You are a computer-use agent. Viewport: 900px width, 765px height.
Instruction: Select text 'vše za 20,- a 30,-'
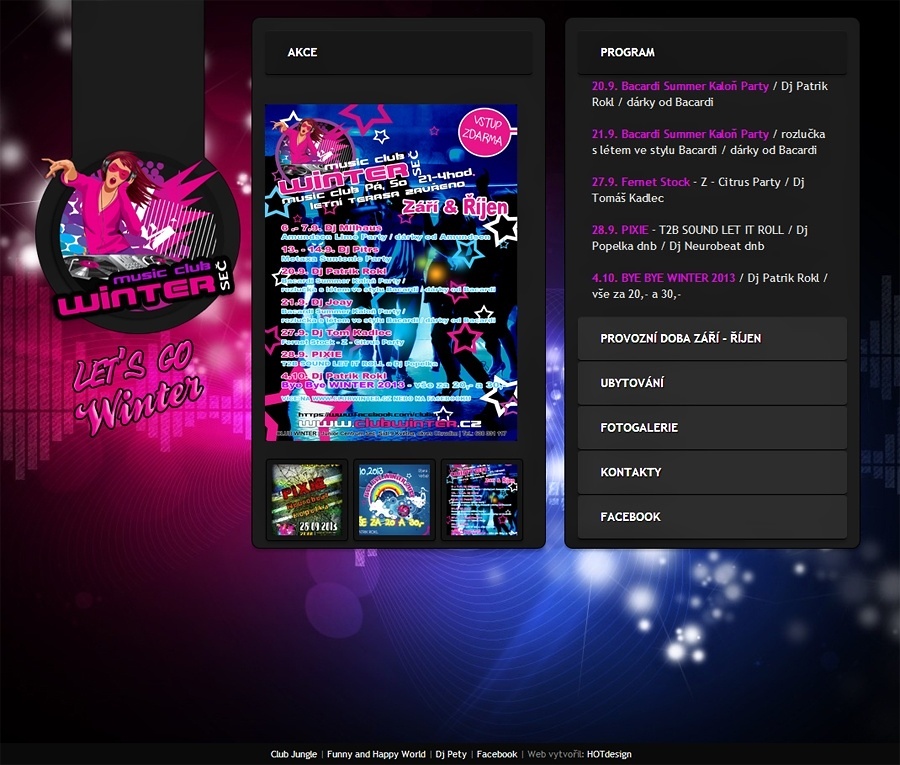(x=636, y=294)
